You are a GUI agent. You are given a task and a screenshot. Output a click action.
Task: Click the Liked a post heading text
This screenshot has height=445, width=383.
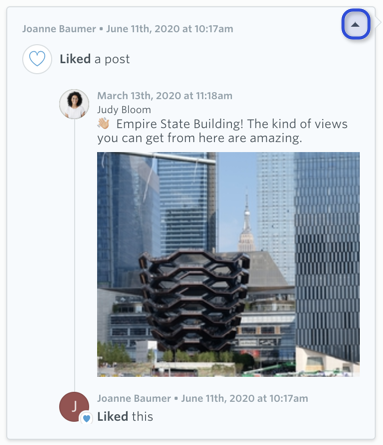click(x=95, y=59)
